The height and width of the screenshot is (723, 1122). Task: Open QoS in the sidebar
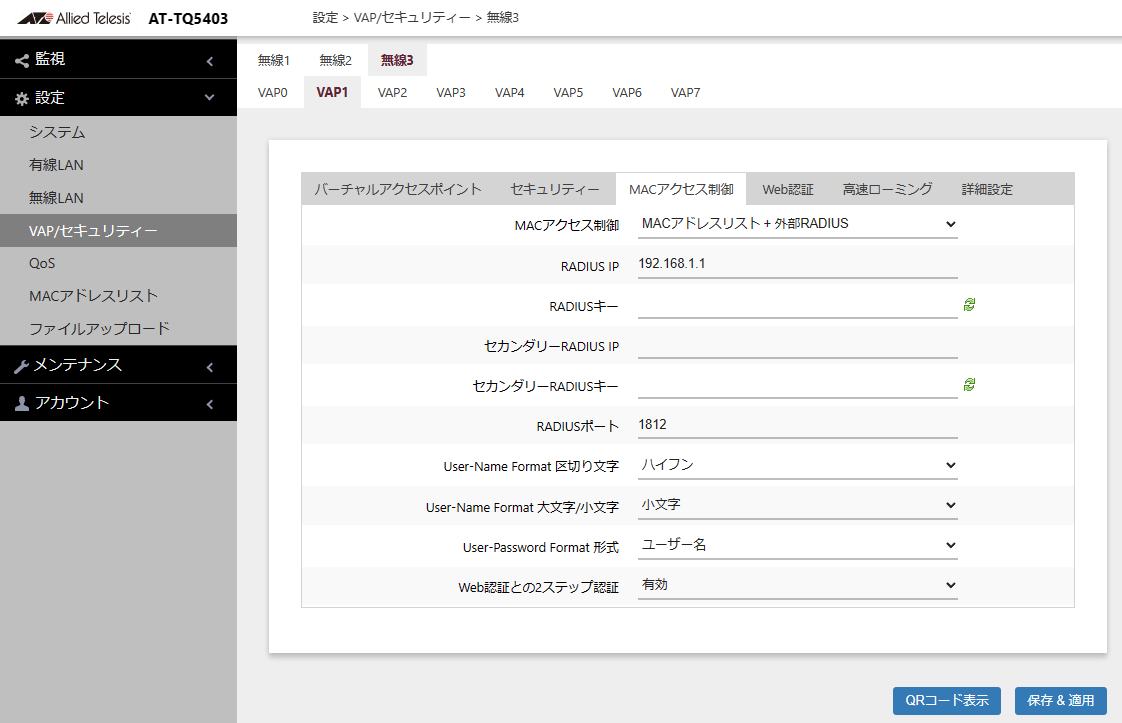[x=118, y=263]
